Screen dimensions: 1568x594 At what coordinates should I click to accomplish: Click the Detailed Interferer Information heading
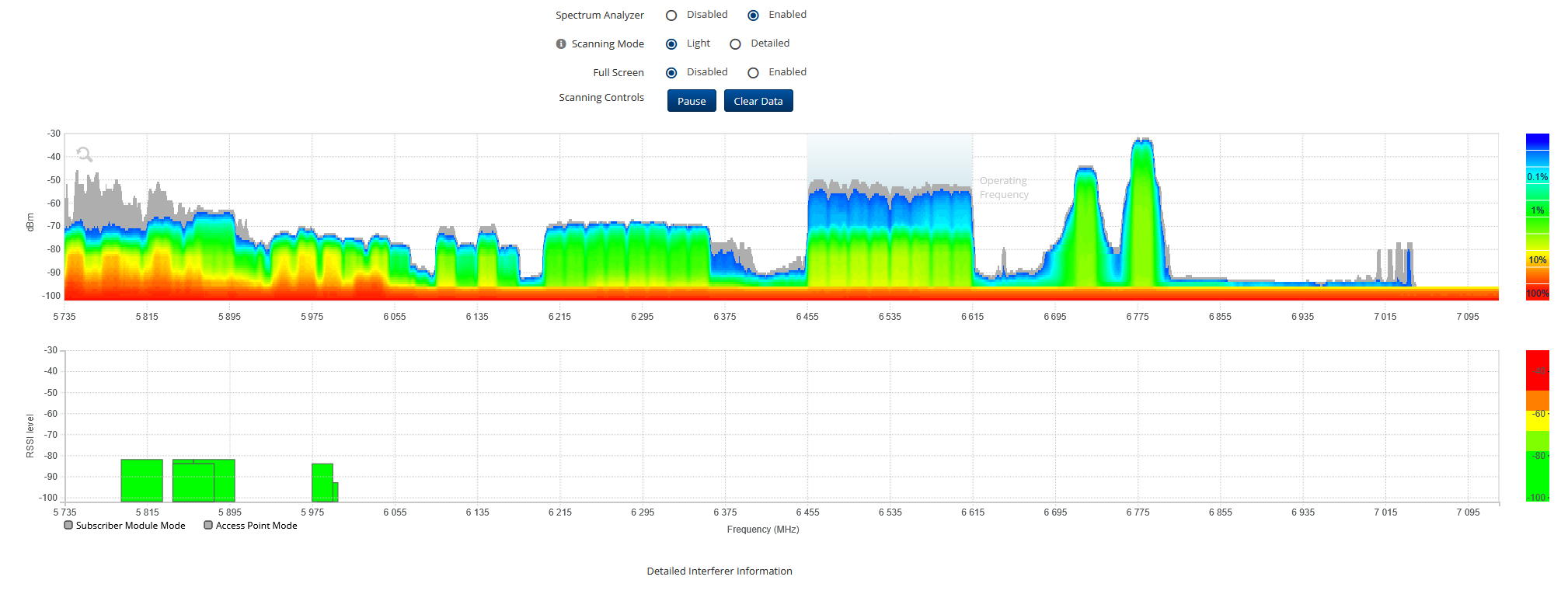tap(719, 571)
